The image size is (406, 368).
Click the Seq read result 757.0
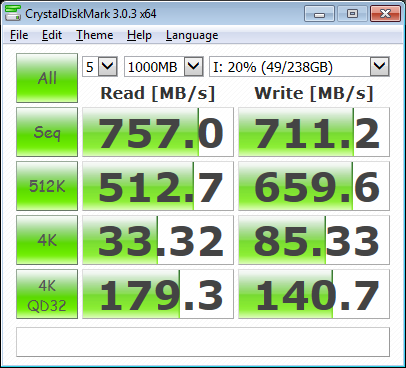point(158,132)
